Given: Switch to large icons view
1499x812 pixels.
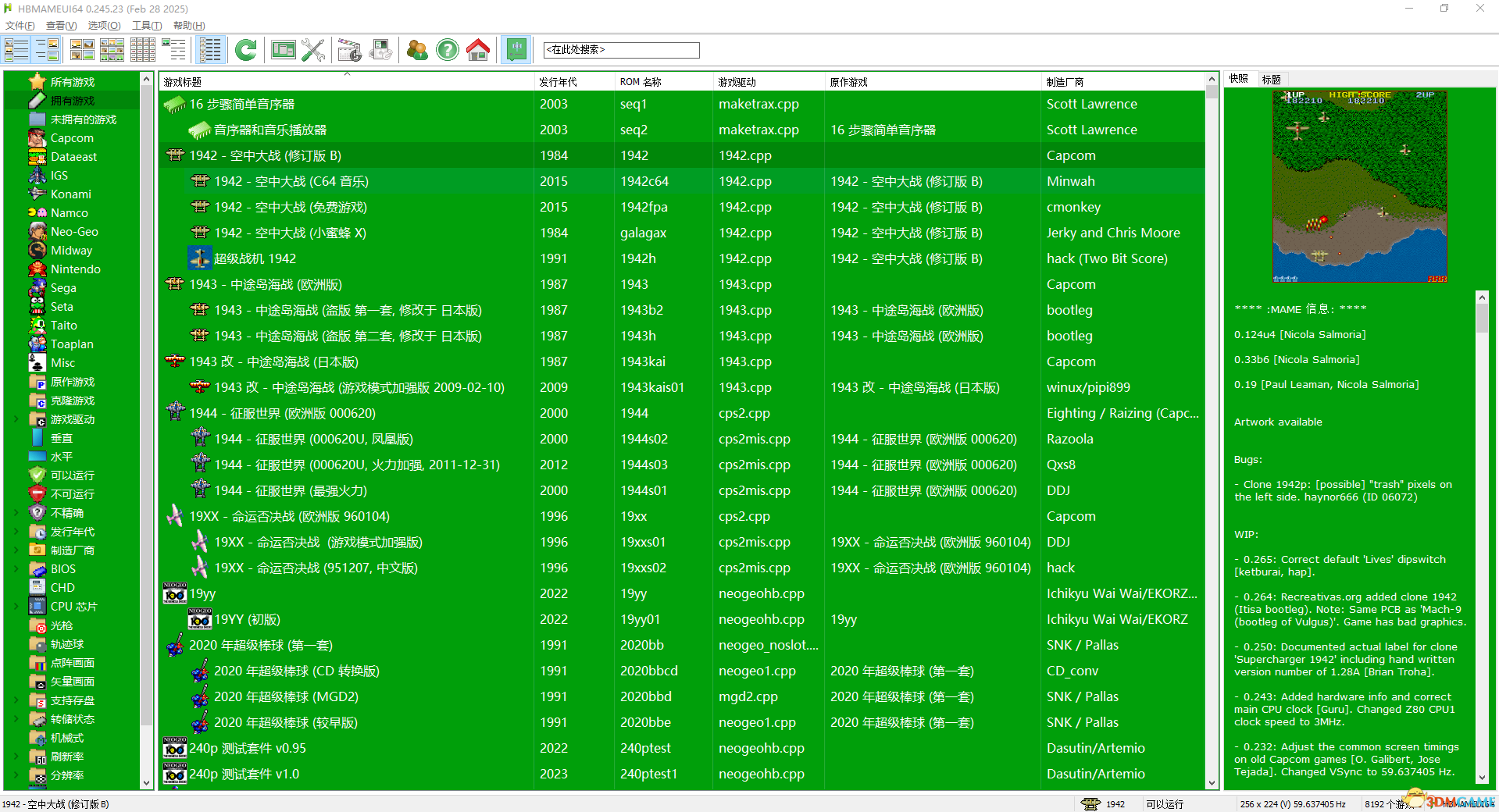Looking at the screenshot, I should click(x=82, y=50).
